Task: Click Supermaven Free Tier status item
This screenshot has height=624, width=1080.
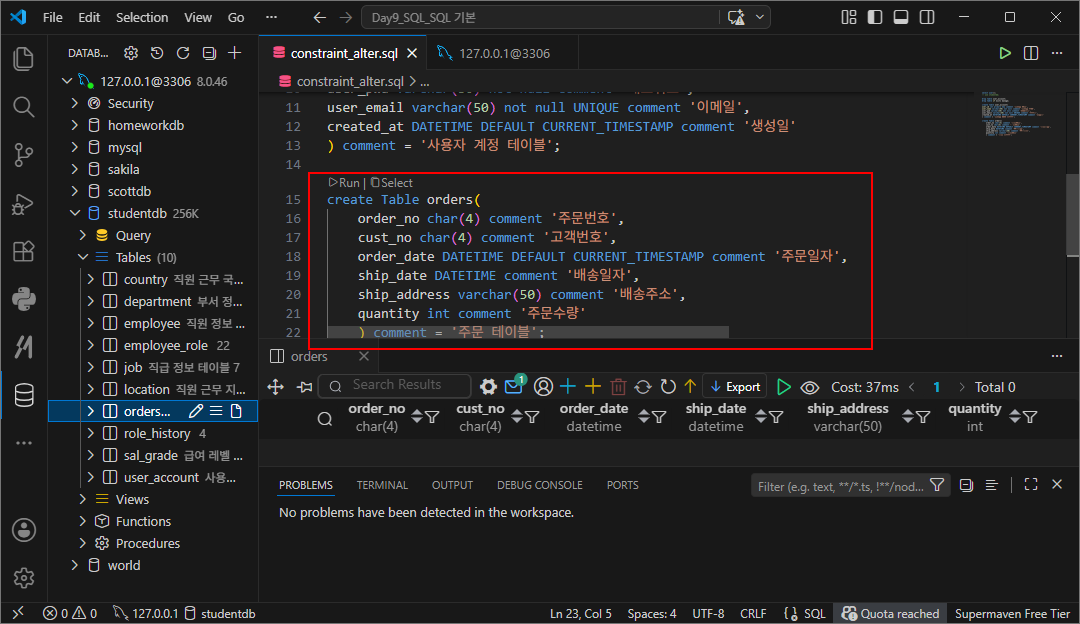Action: [x=1012, y=614]
